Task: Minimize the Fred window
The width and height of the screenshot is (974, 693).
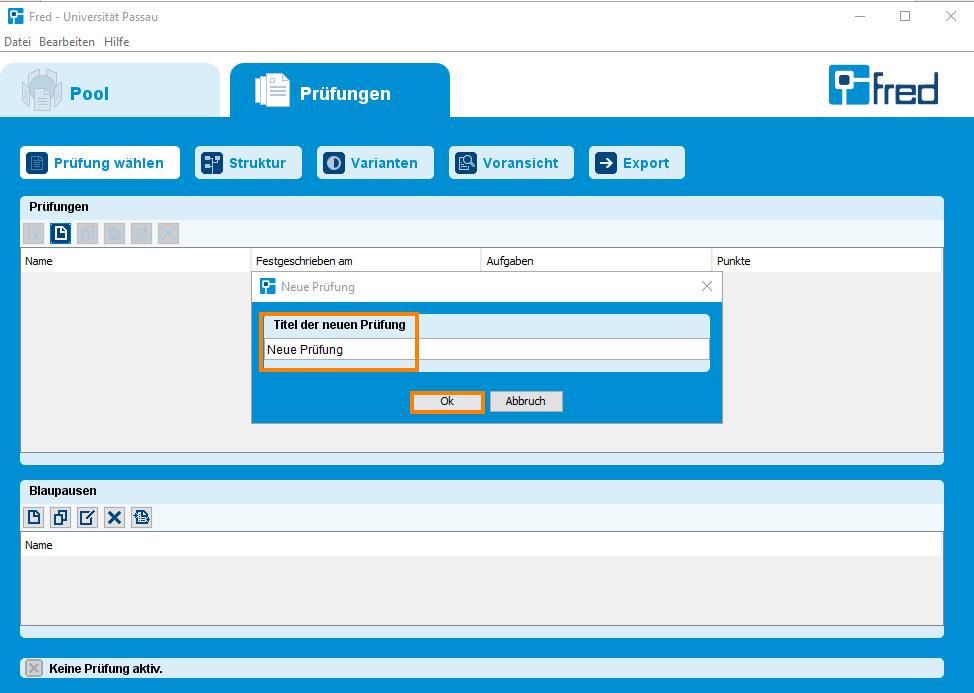Action: (x=860, y=16)
